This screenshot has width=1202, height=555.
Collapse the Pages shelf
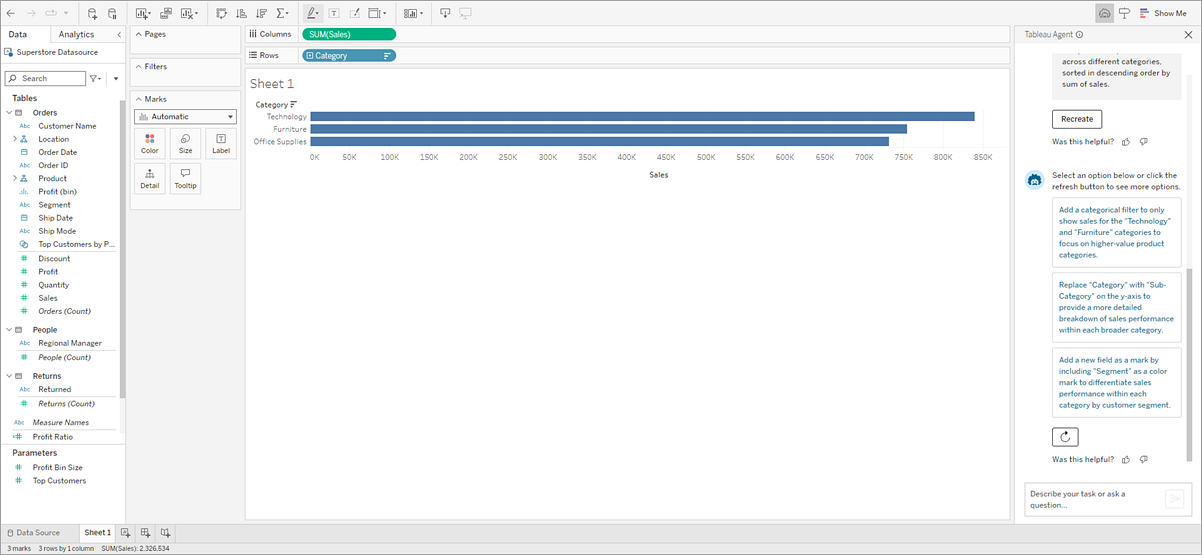pos(138,34)
